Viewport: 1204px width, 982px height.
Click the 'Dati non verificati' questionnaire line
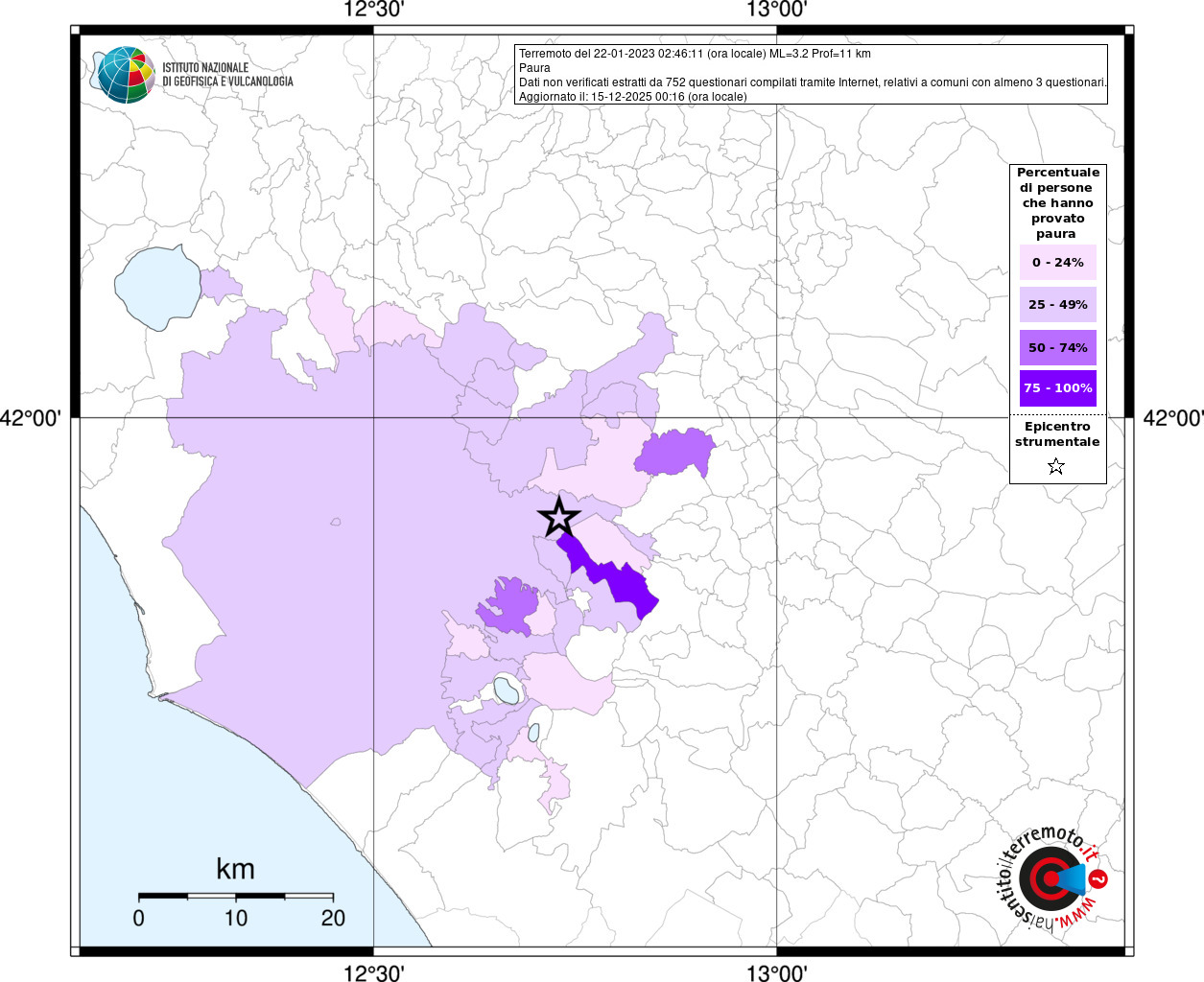point(813,82)
